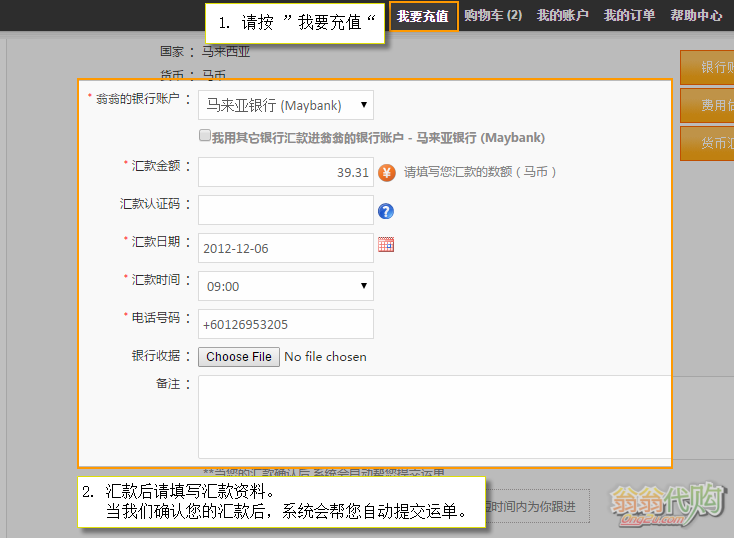Open 购物车 (2) in the top menu

(493, 15)
